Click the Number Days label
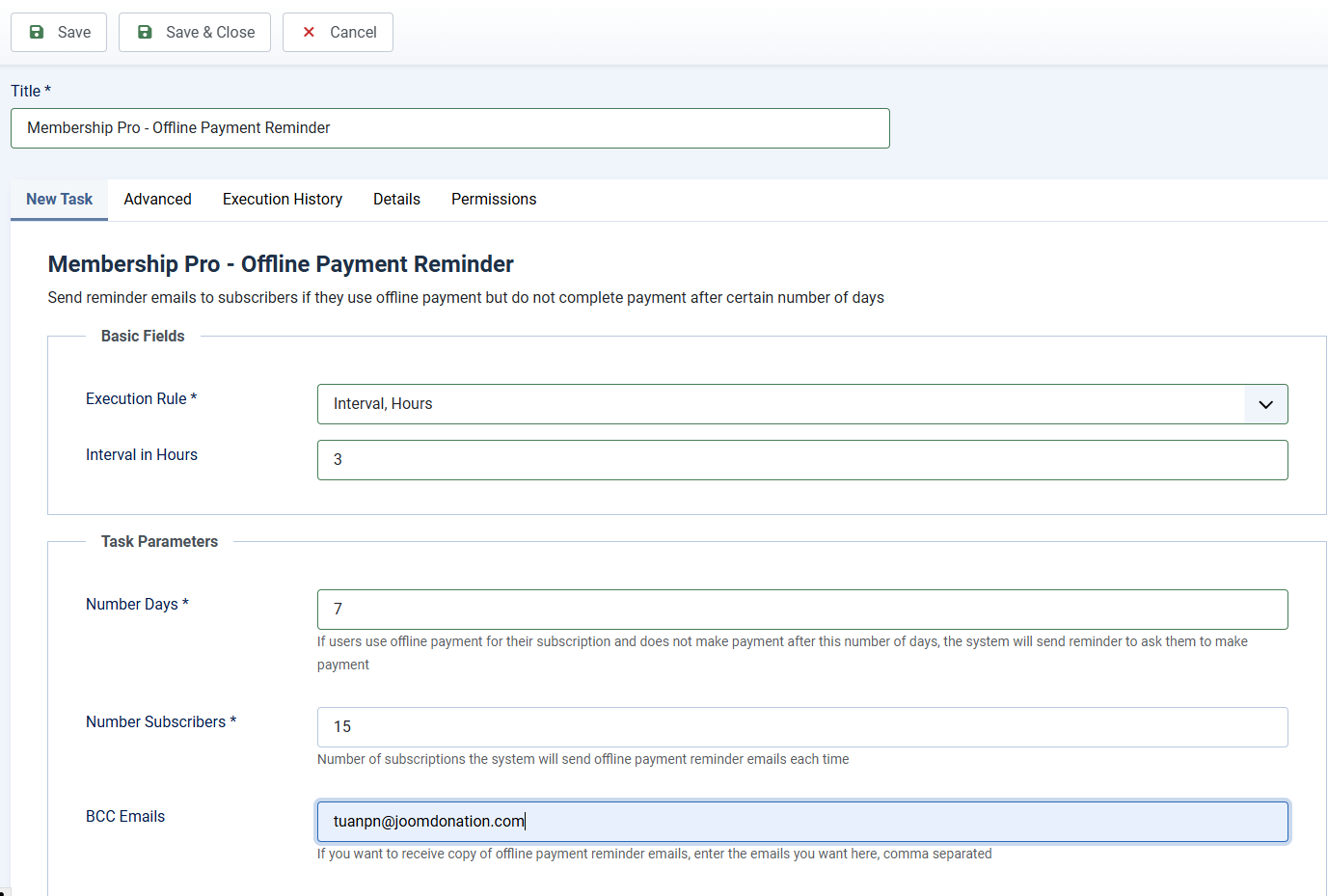 (x=137, y=605)
